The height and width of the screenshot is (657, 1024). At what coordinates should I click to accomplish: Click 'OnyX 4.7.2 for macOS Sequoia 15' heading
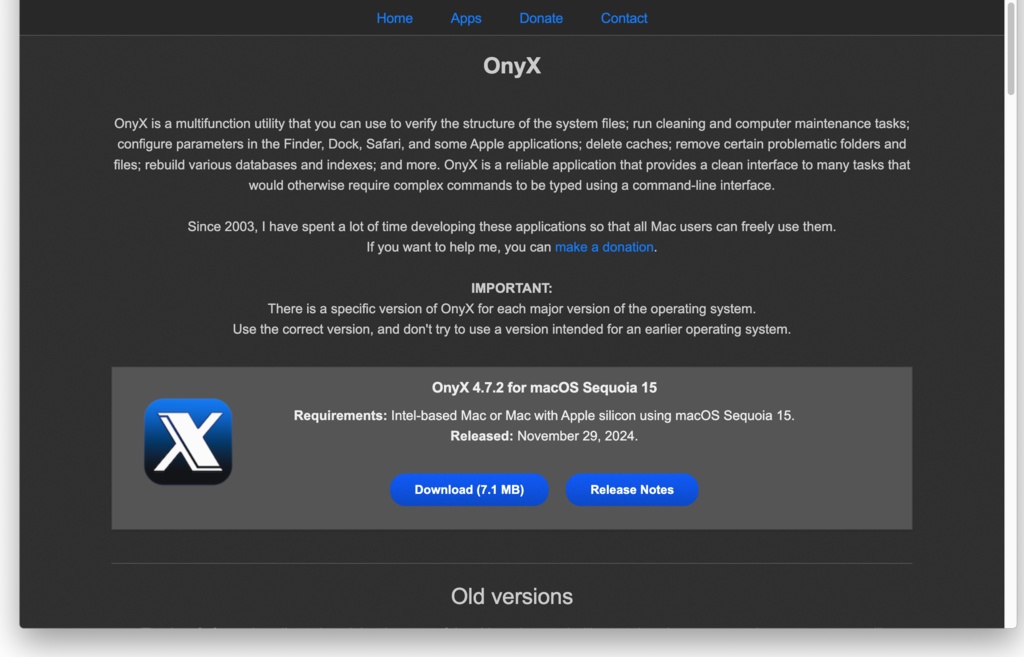click(544, 387)
